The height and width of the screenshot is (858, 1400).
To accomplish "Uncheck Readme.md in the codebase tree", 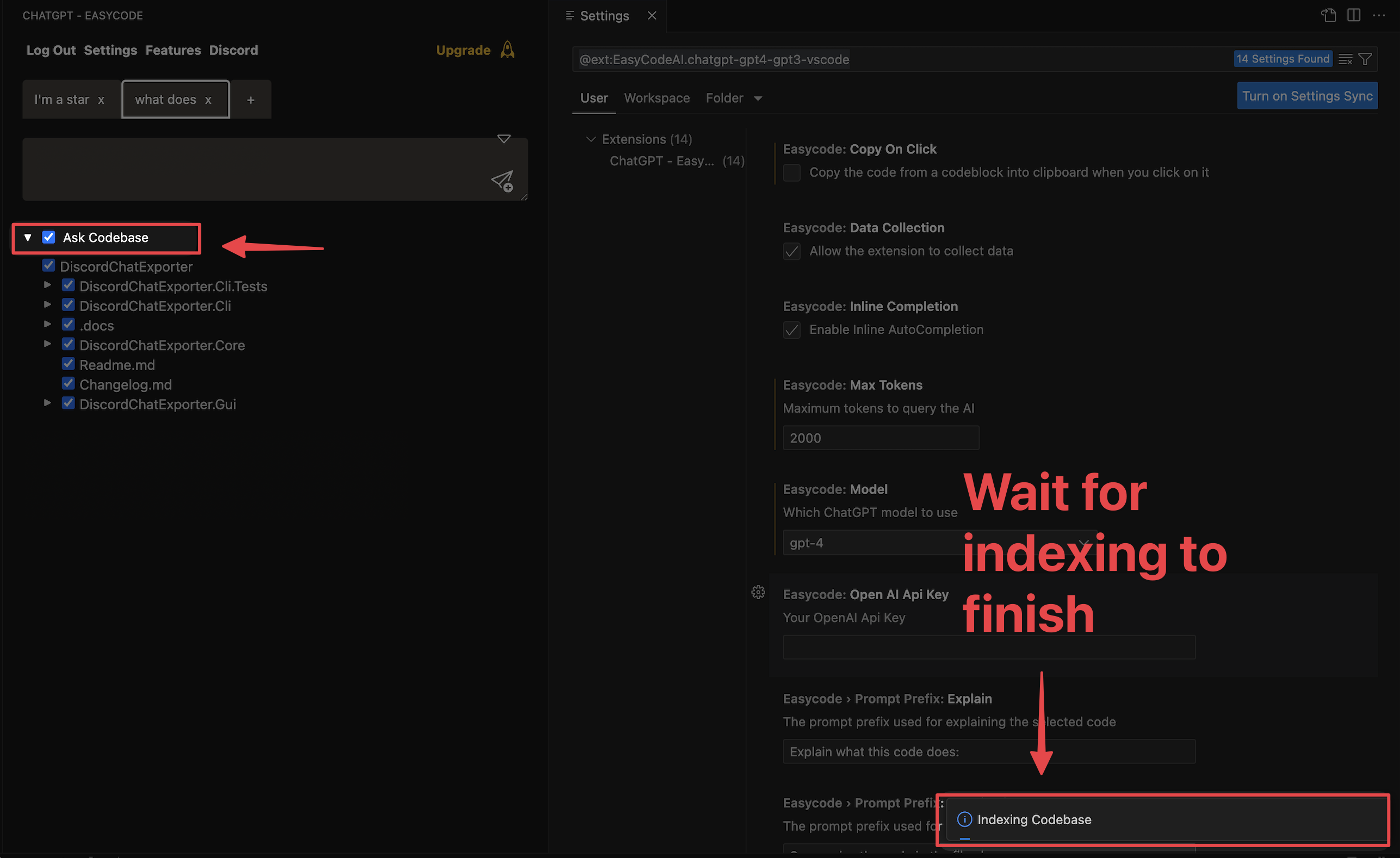I will click(68, 364).
